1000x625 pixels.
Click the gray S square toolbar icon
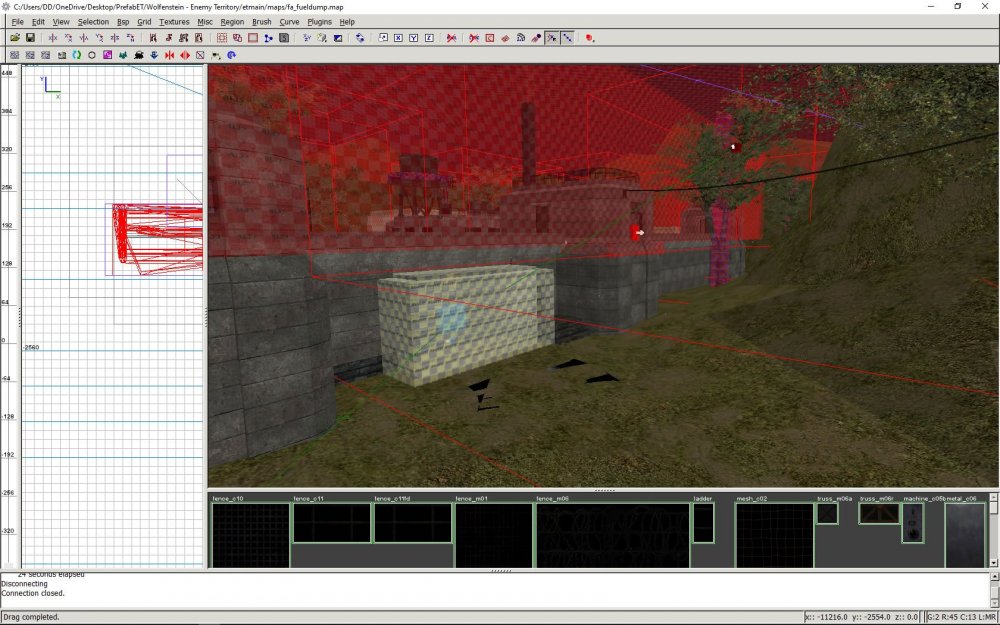pos(284,38)
